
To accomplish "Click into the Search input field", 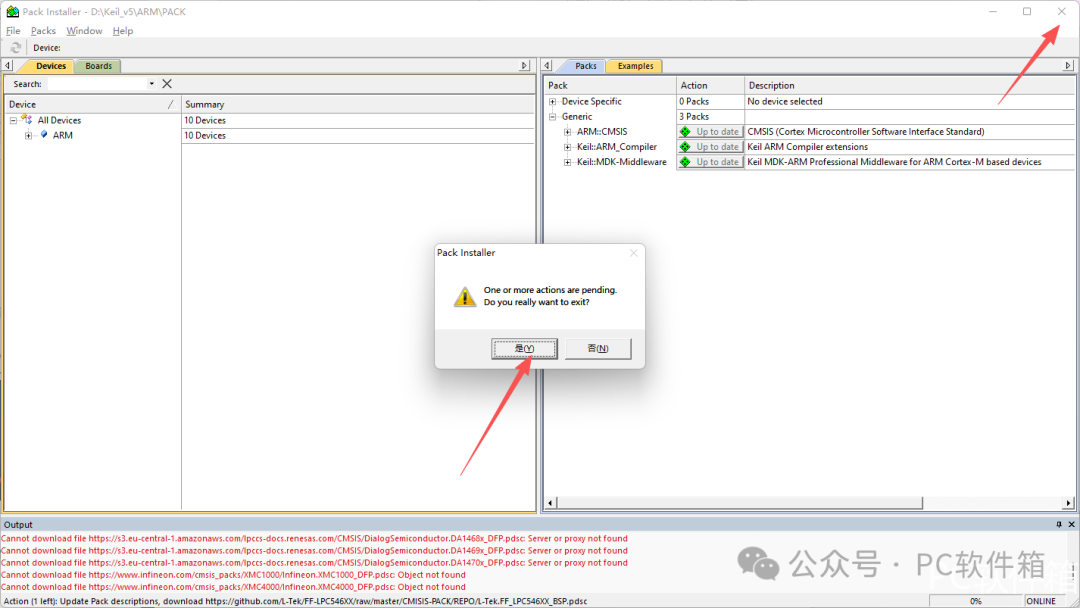I will tap(96, 84).
